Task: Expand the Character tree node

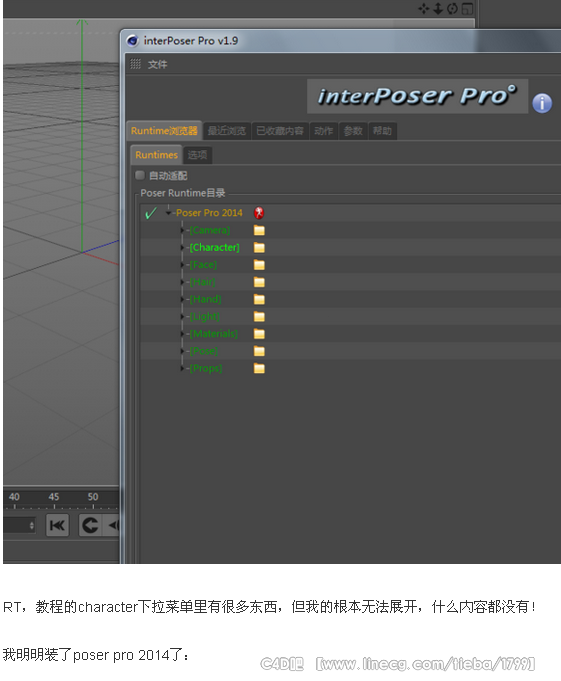Action: (x=182, y=248)
